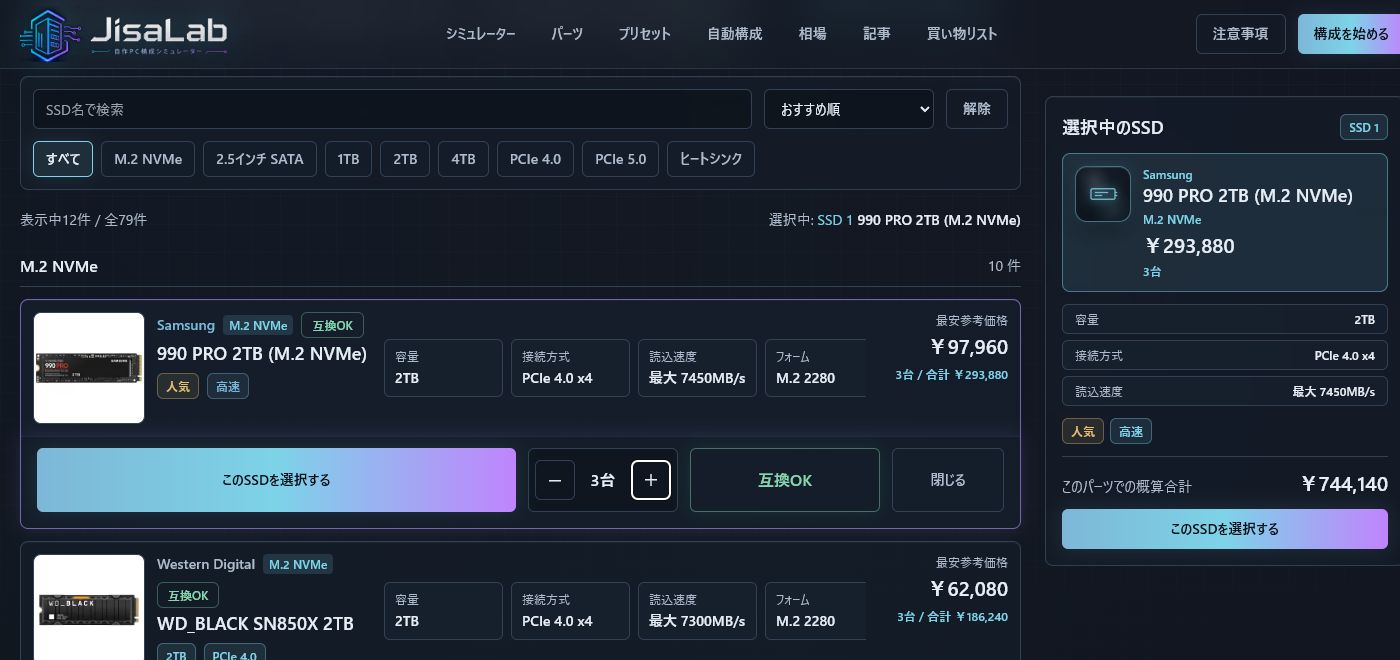This screenshot has width=1400, height=660.
Task: Increase 990 PRO quantity with plus button
Action: click(x=651, y=480)
